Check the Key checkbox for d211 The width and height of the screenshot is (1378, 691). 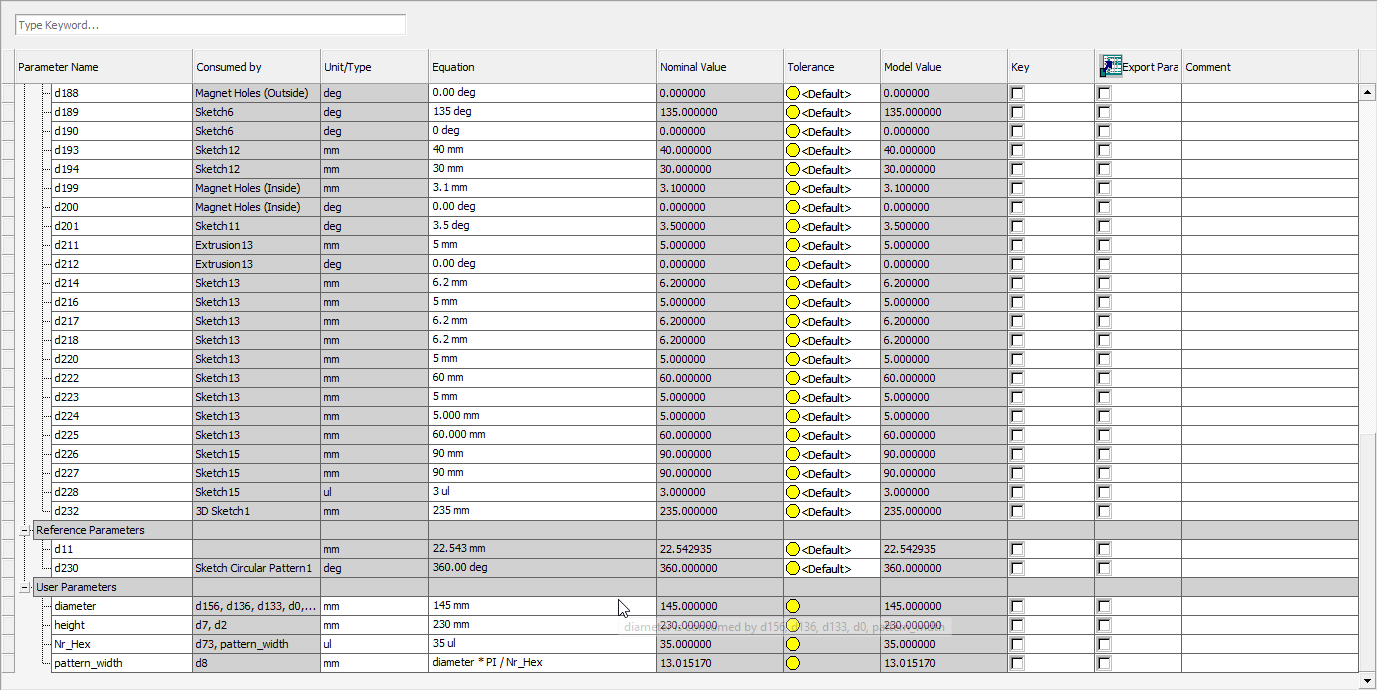pyautogui.click(x=1017, y=245)
